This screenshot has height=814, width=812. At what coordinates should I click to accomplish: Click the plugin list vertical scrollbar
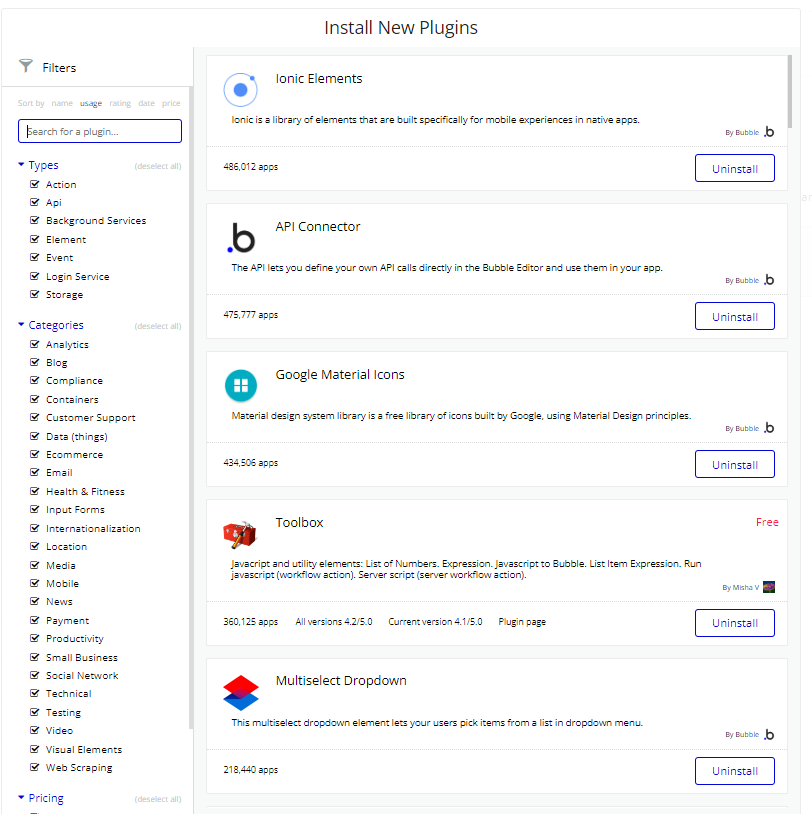click(790, 90)
